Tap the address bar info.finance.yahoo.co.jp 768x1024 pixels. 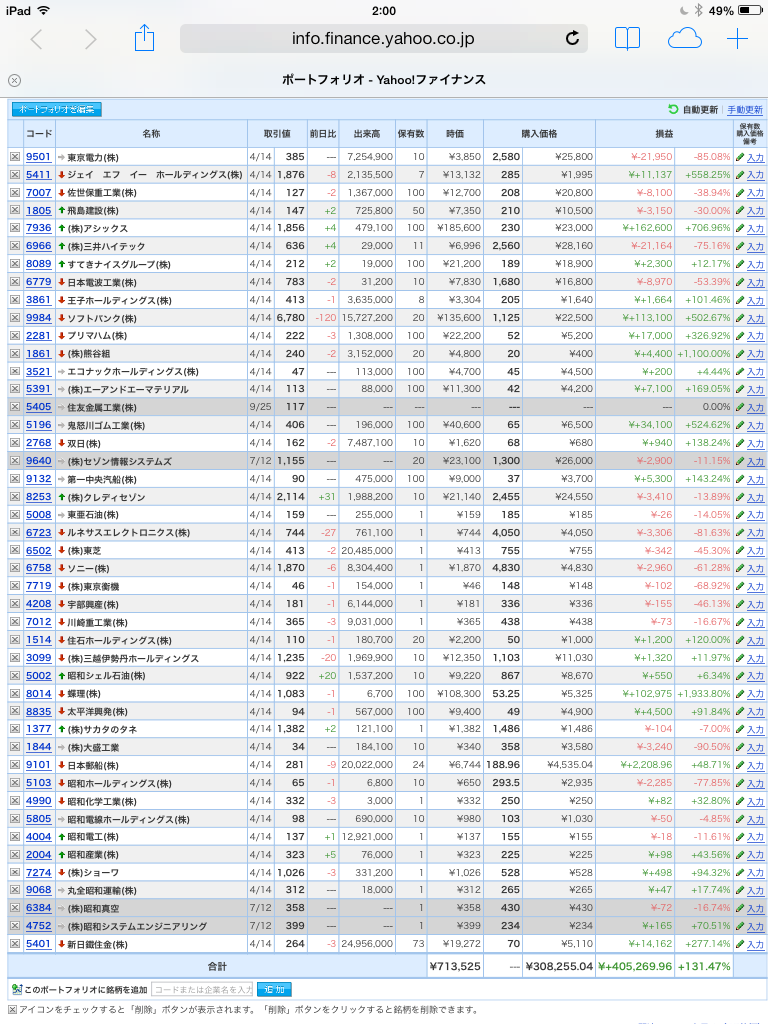383,39
